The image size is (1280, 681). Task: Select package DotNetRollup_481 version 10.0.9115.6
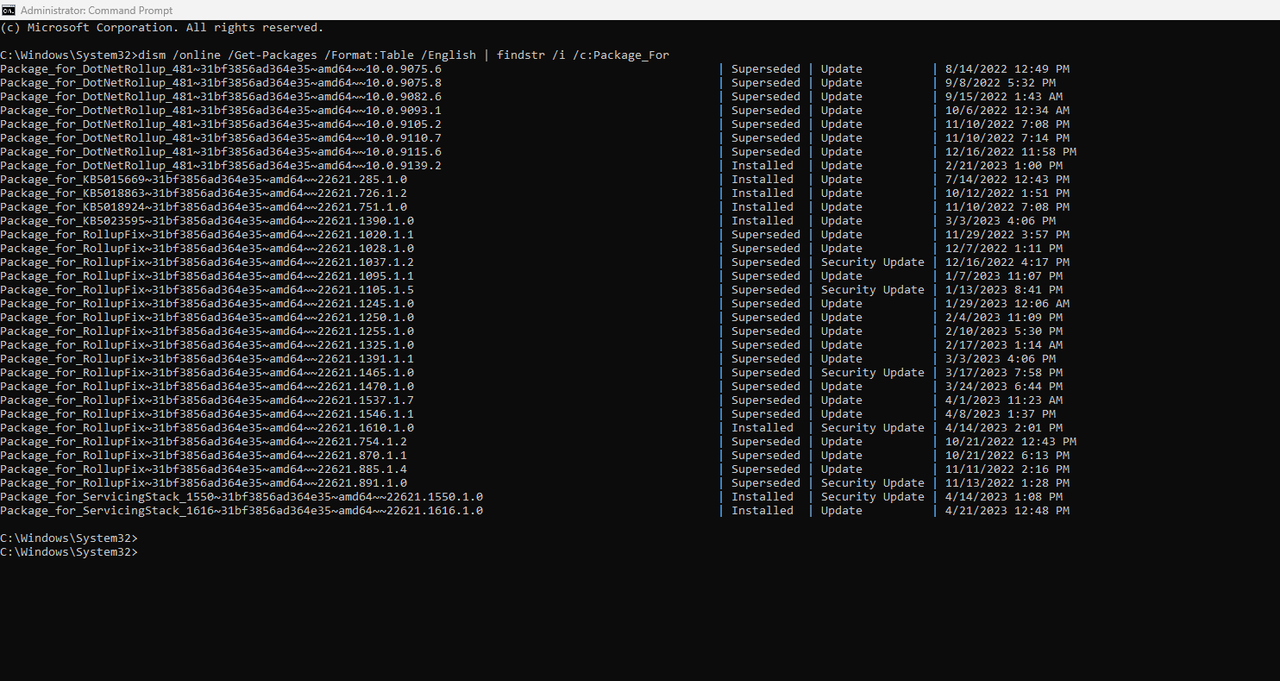pos(221,152)
